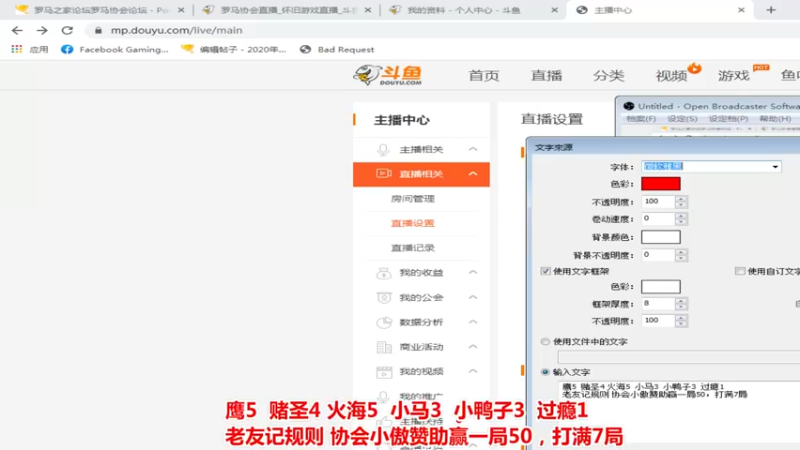Image resolution: width=800 pixels, height=450 pixels.
Task: Click the 背景颜色 white color swatch
Action: click(x=661, y=237)
